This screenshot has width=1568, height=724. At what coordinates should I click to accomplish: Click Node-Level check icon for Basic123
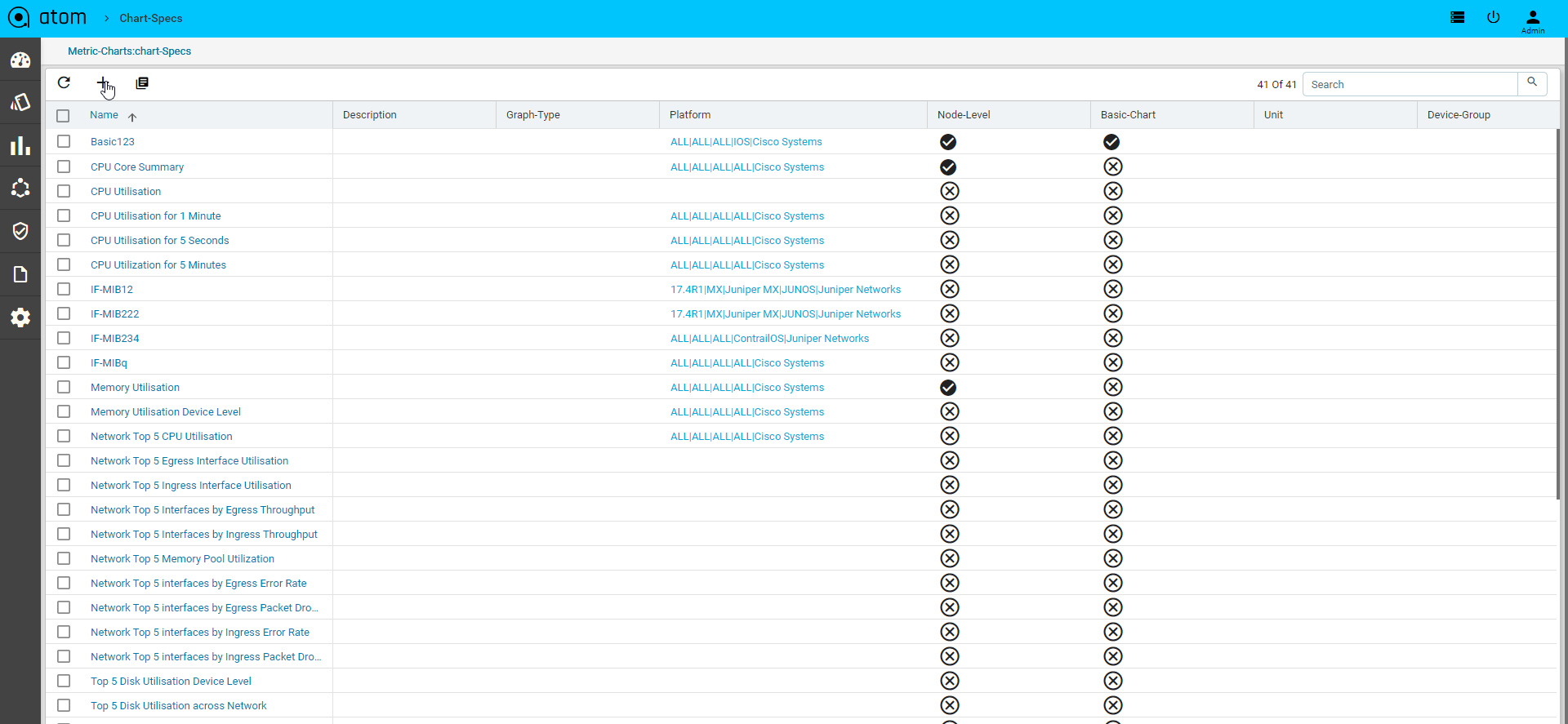(x=948, y=142)
